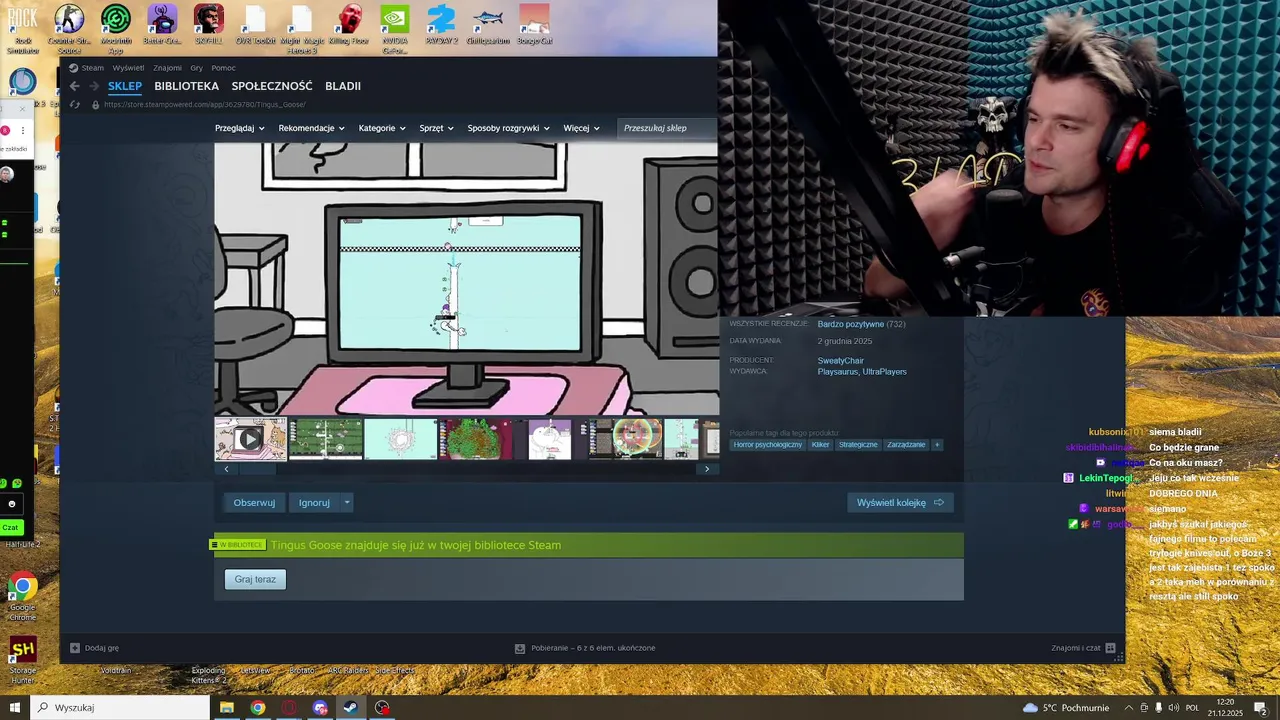Open Steam downloads status icon
The width and height of the screenshot is (1280, 720).
click(520, 648)
